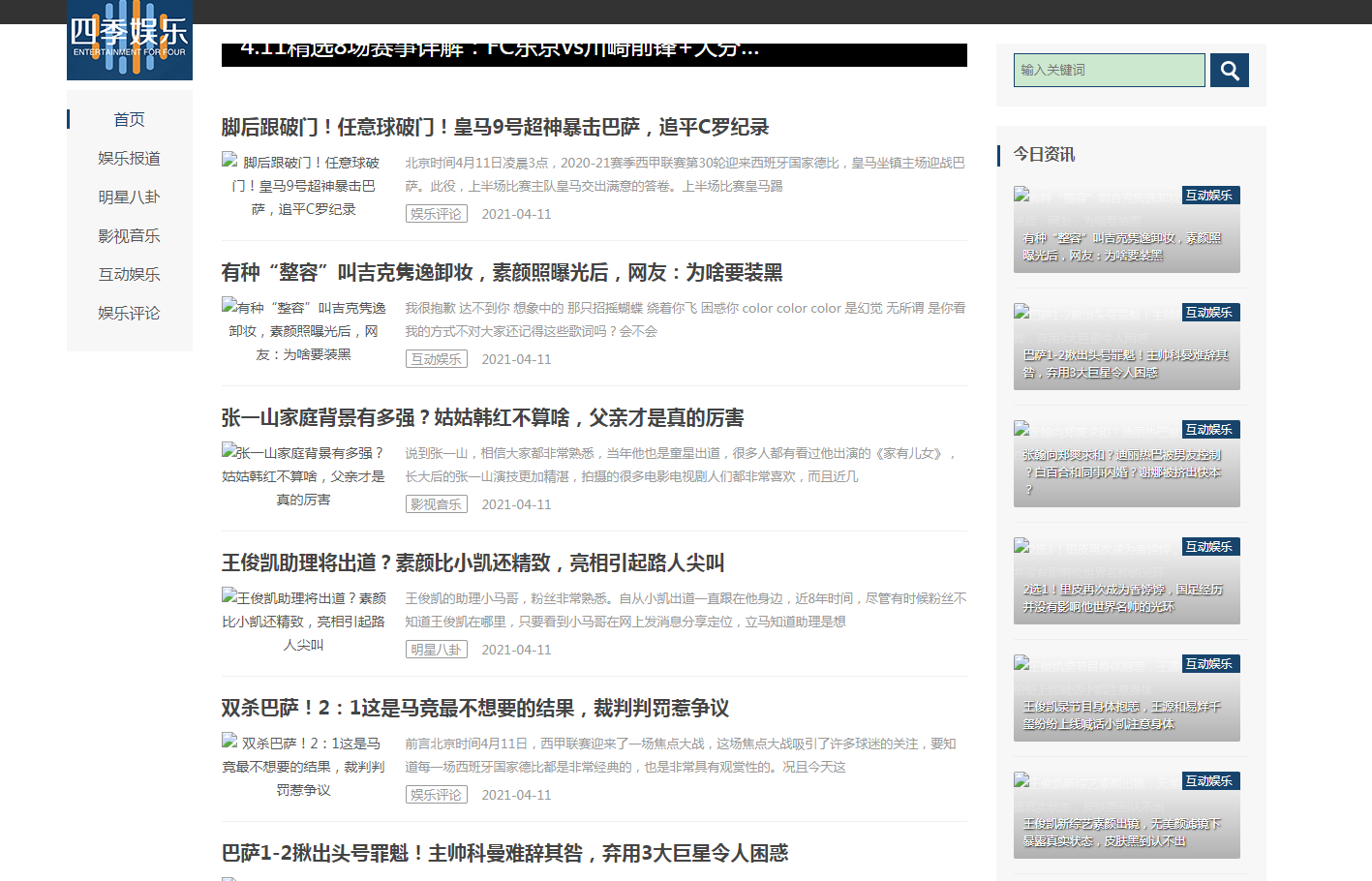Viewport: 1372px width, 881px height.
Task: Click summary text starting 北京时间4月11日凌晨3点
Action: coord(685,174)
